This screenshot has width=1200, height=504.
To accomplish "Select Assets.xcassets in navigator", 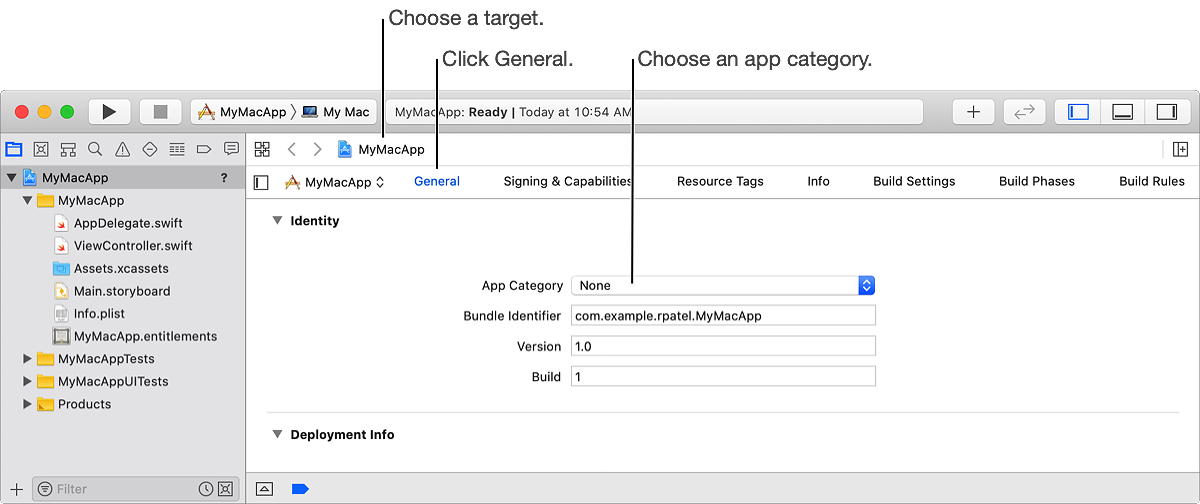I will coord(111,269).
